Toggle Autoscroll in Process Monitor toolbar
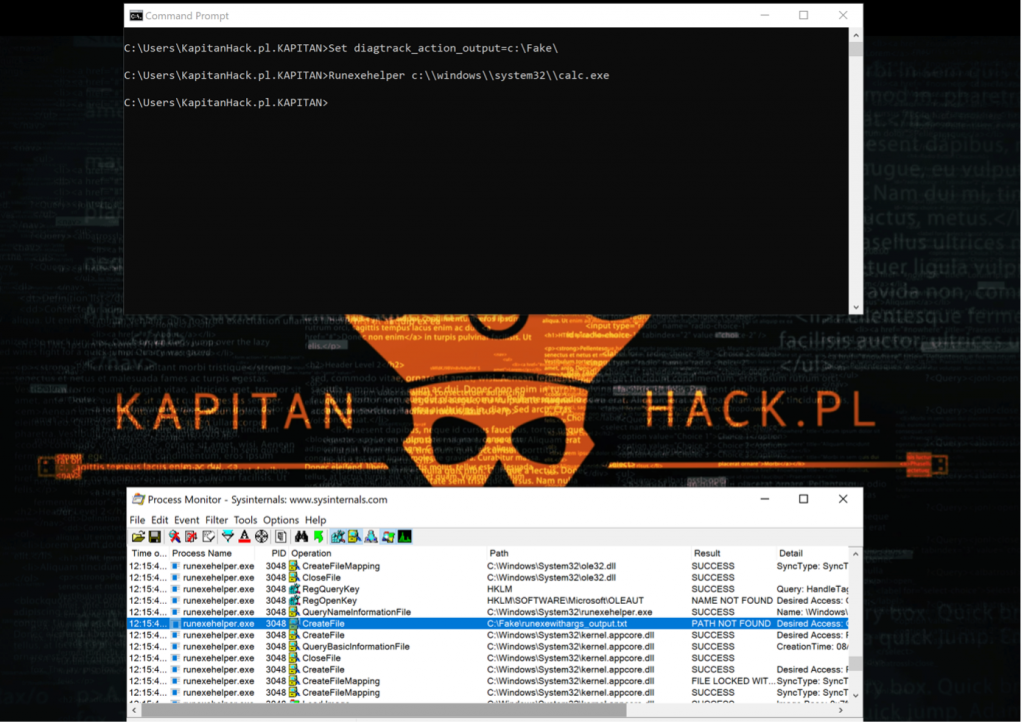Screen dimensions: 1024x724 [191, 537]
